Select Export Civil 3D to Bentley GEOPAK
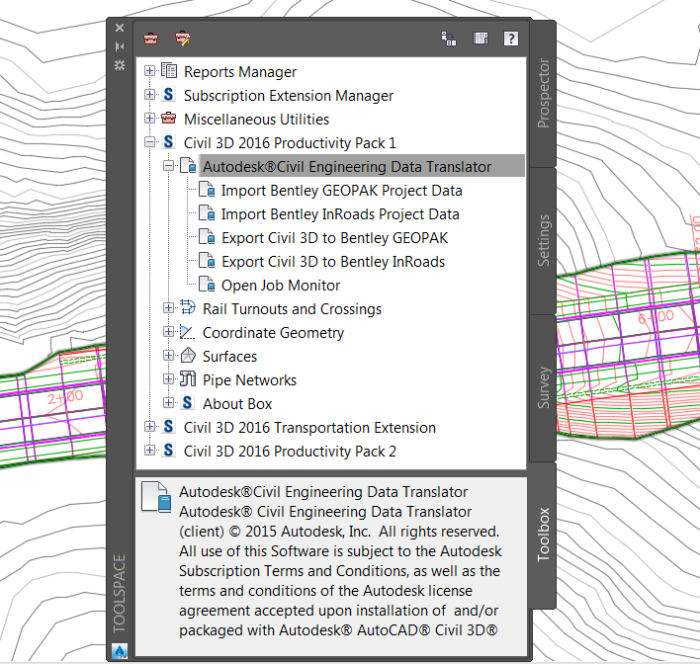The width and height of the screenshot is (700, 664). point(334,238)
